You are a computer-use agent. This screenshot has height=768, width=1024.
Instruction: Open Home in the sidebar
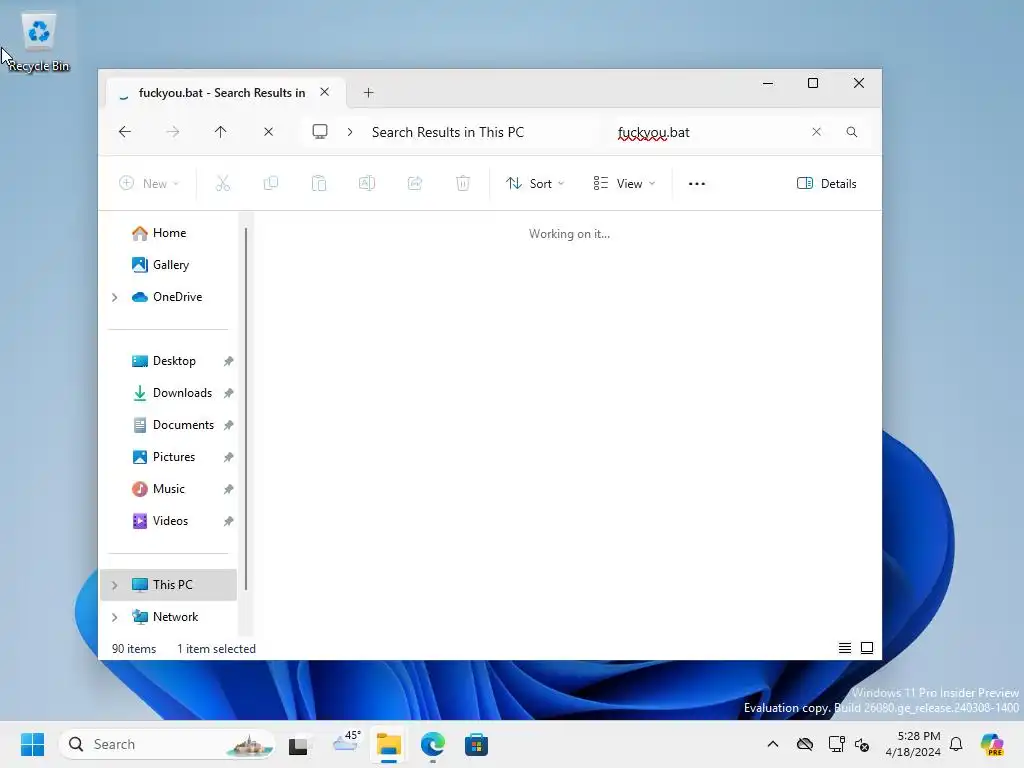[x=169, y=232]
